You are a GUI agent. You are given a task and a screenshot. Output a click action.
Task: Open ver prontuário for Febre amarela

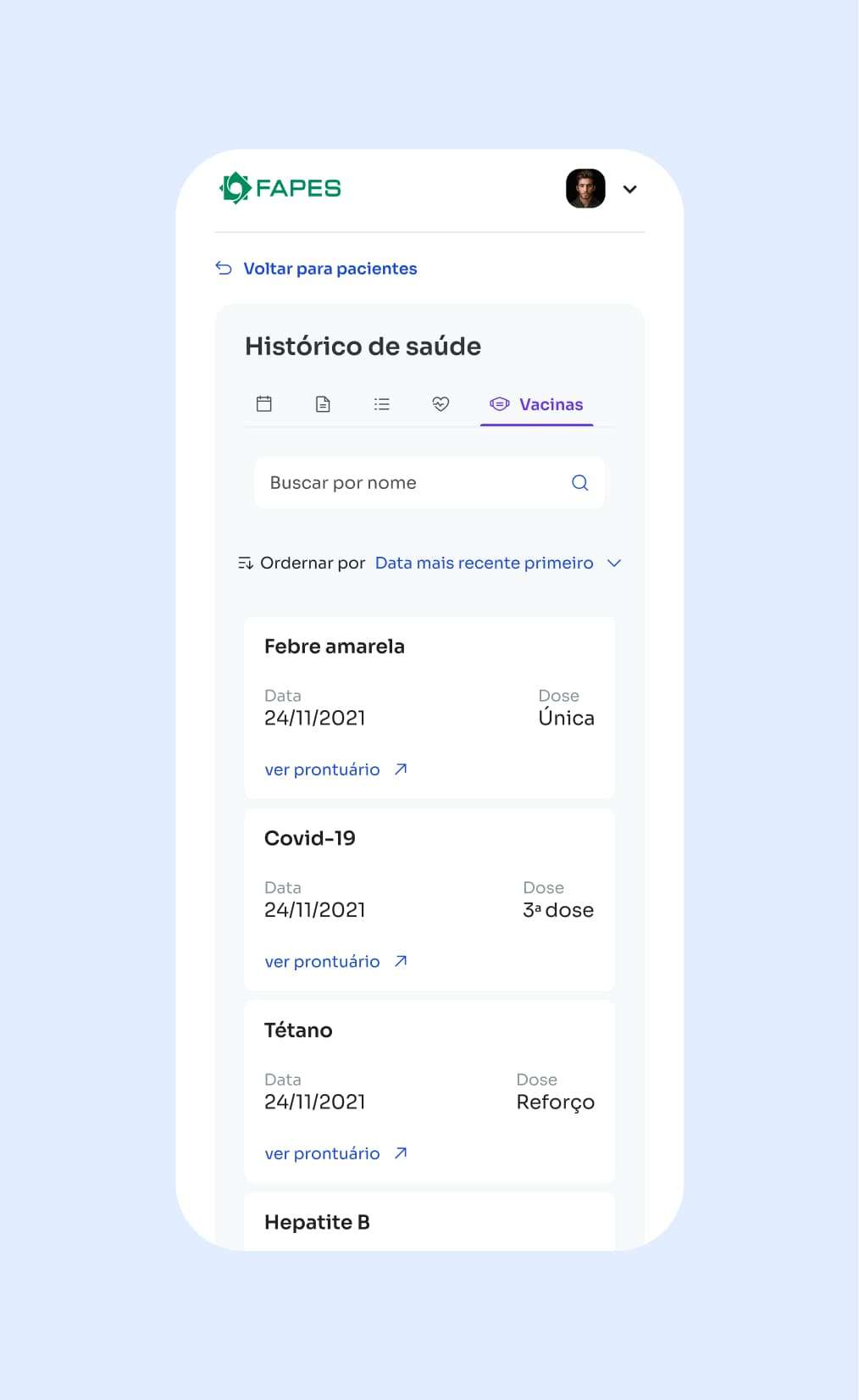(x=323, y=769)
